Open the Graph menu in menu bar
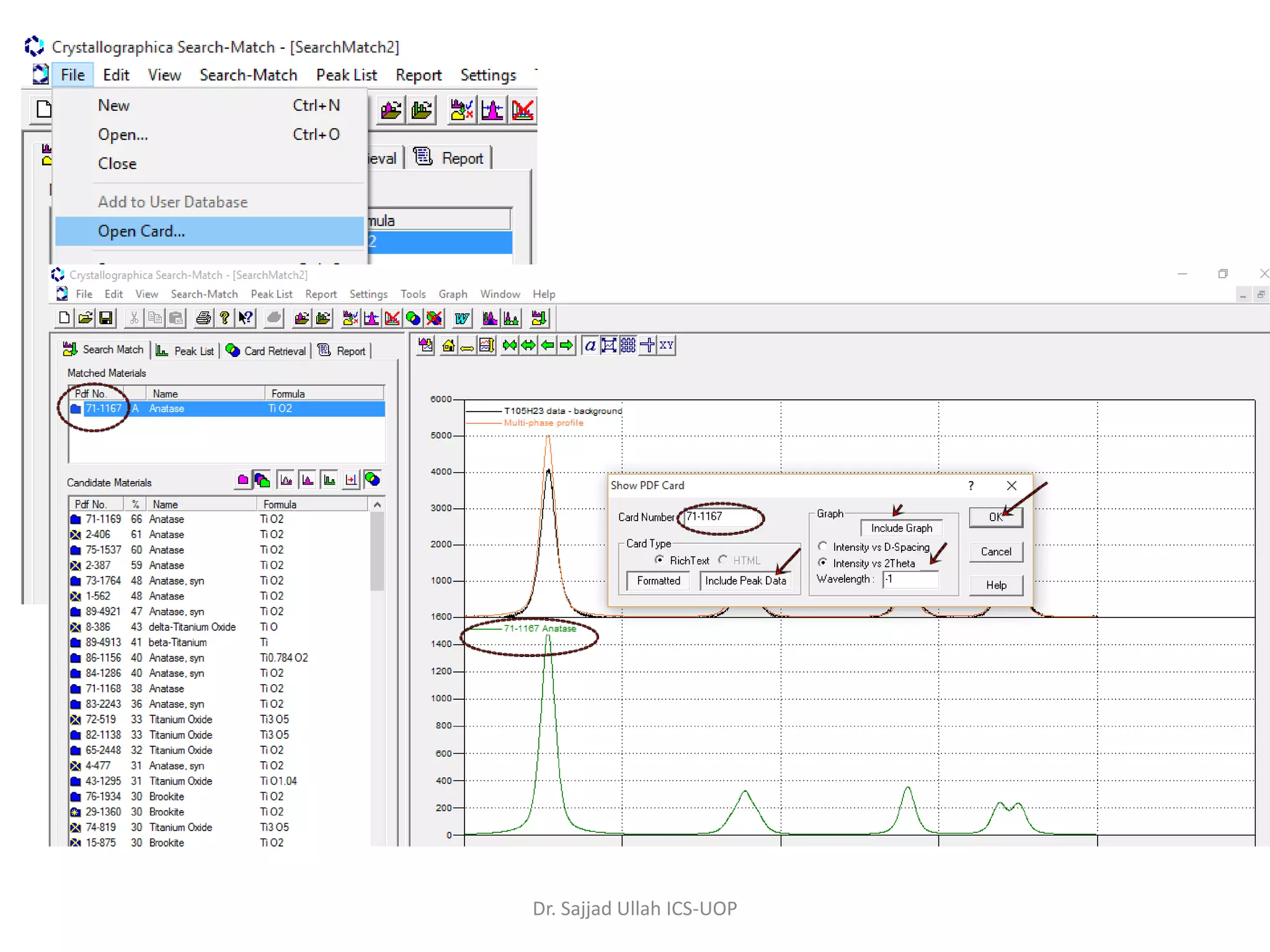 tap(453, 294)
